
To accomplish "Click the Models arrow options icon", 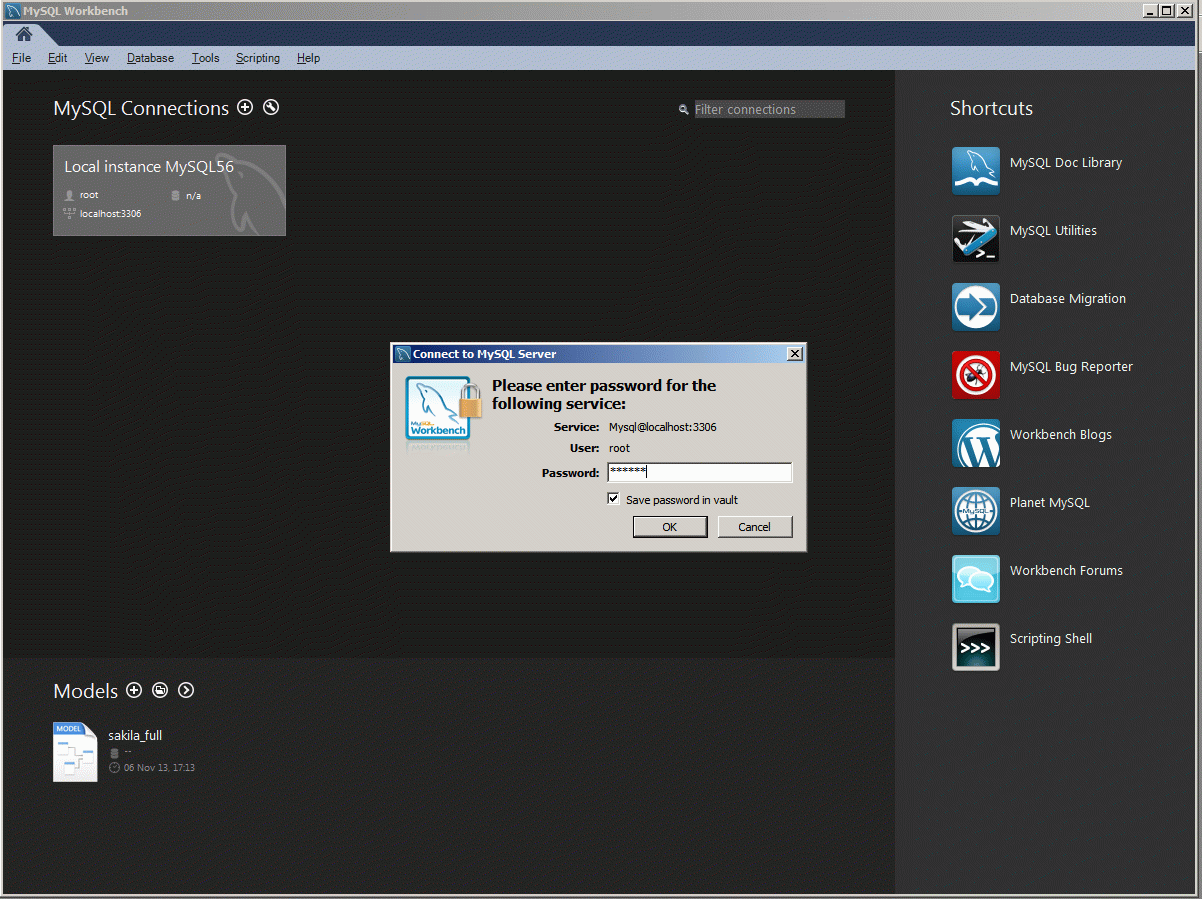I will tap(186, 690).
